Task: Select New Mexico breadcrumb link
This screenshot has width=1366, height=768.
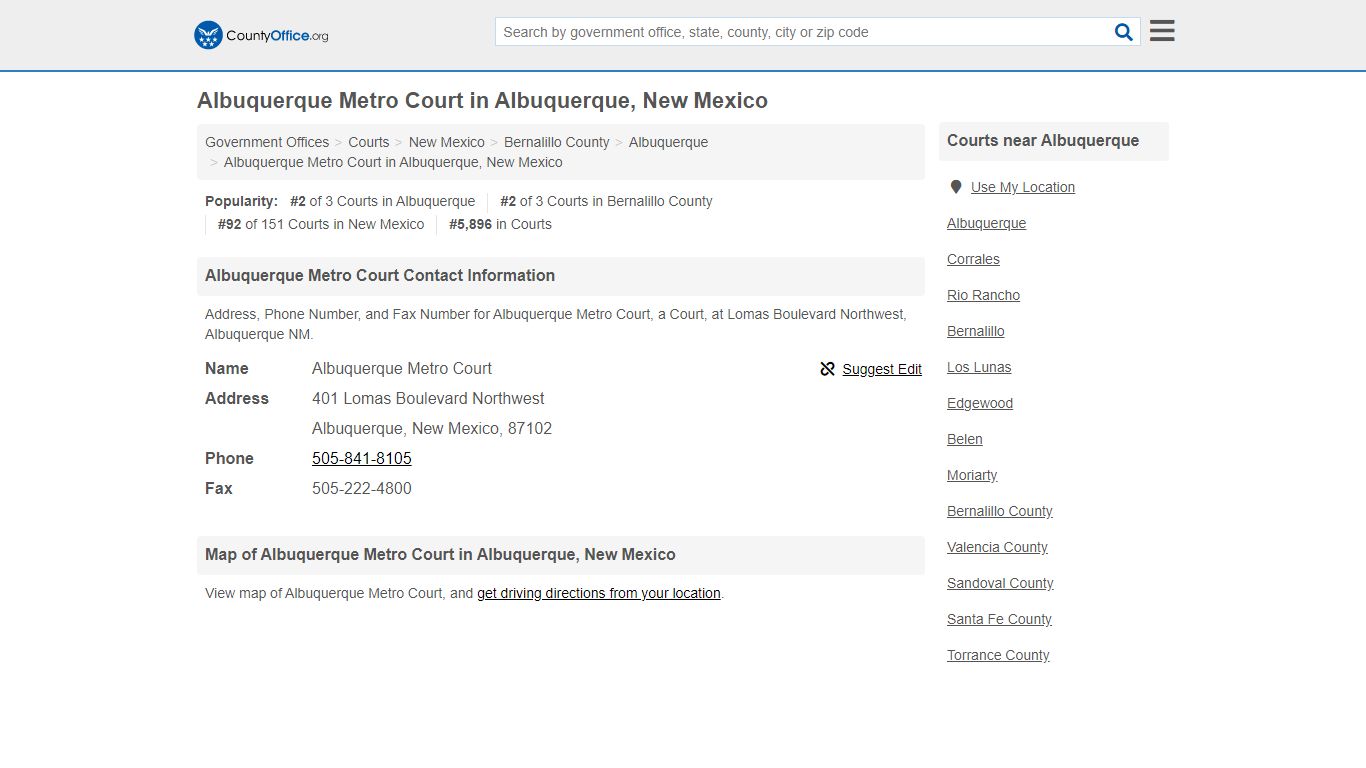Action: coord(447,142)
